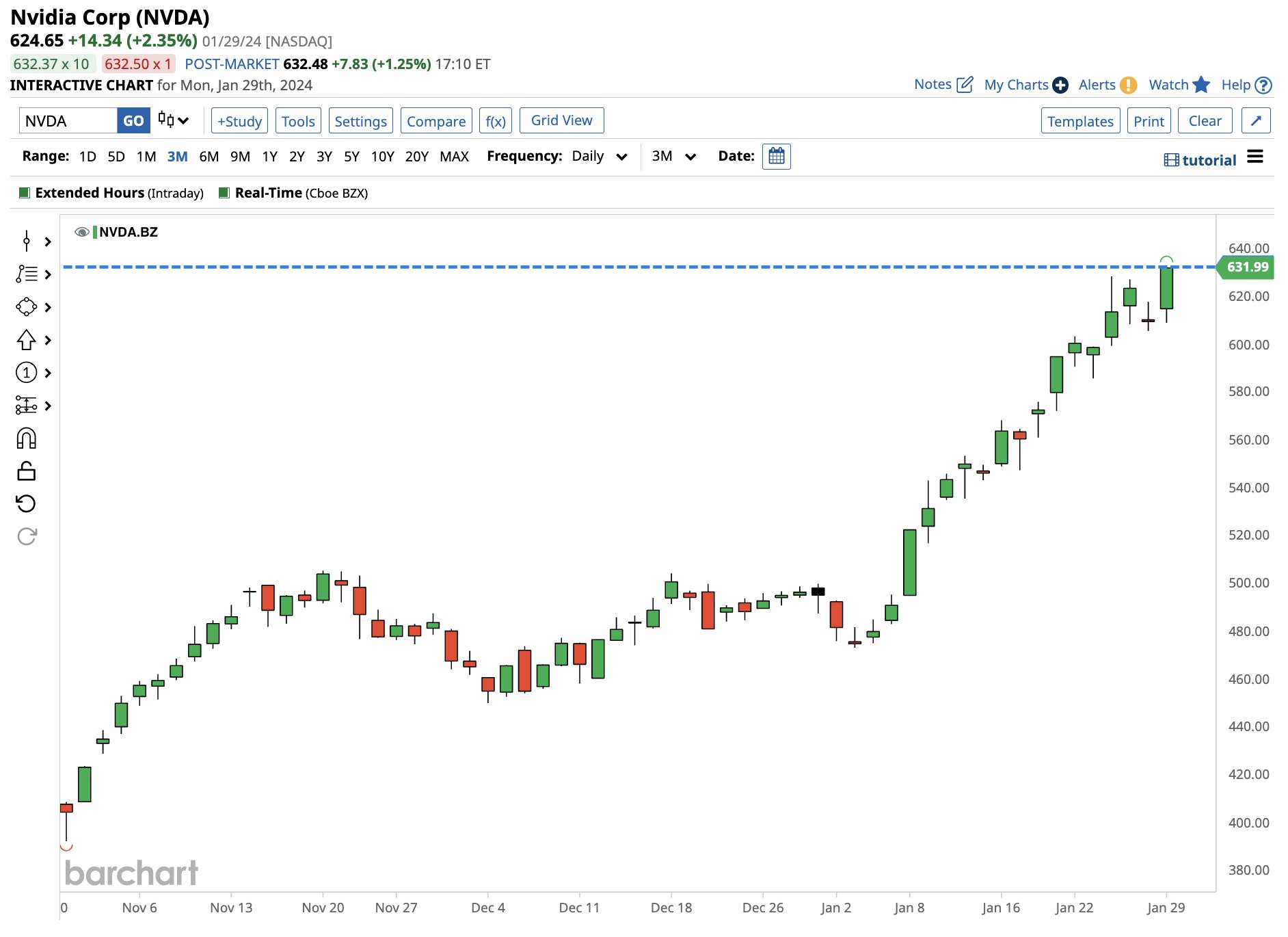This screenshot has height=937, width=1288.
Task: Click the Help question mark icon
Action: tap(1264, 85)
